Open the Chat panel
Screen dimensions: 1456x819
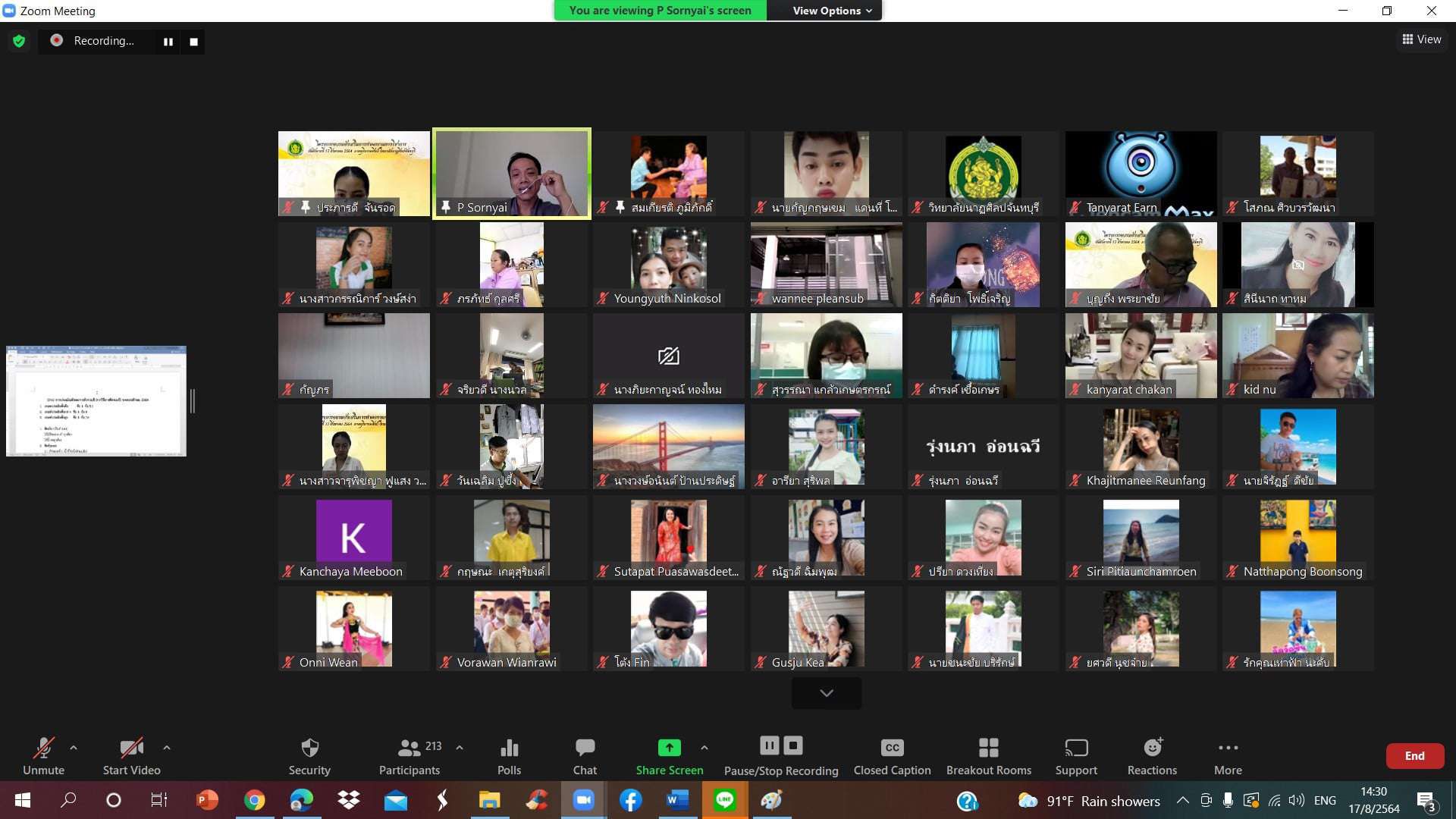[585, 755]
